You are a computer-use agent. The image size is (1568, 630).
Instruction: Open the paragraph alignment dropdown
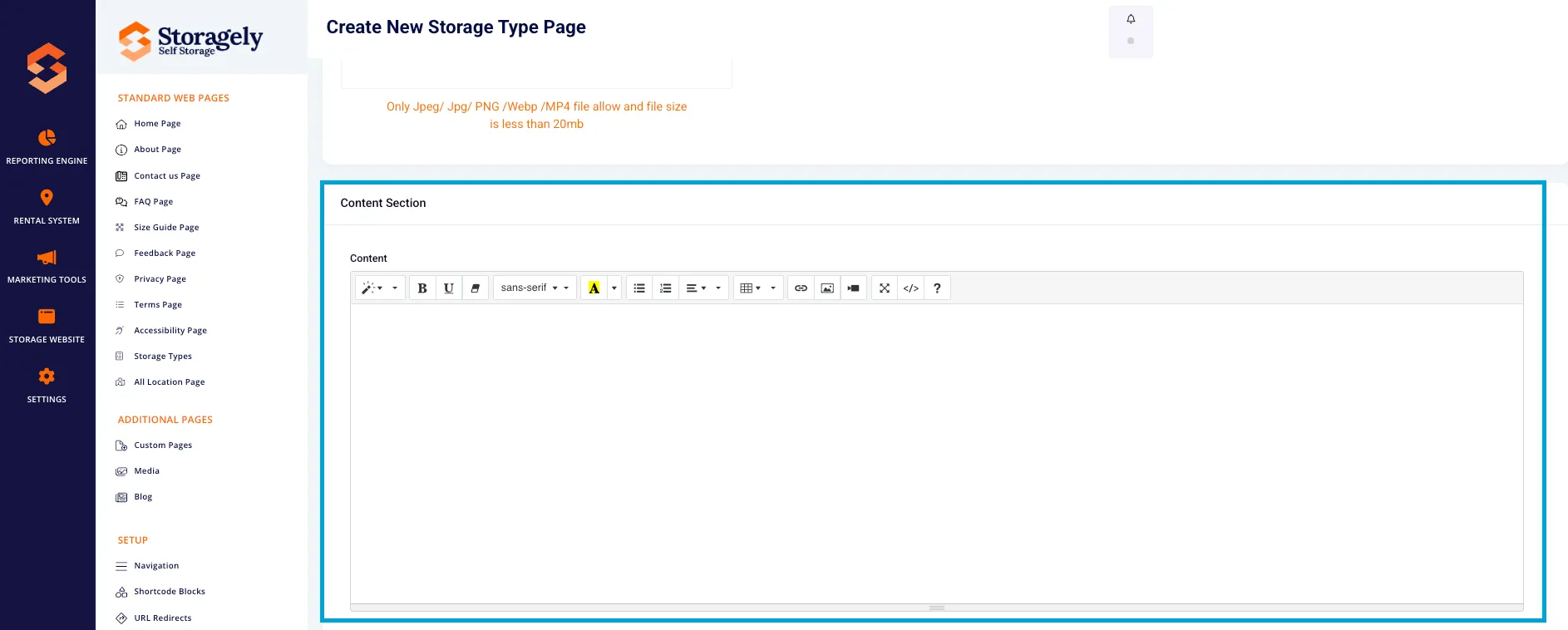[x=703, y=288]
